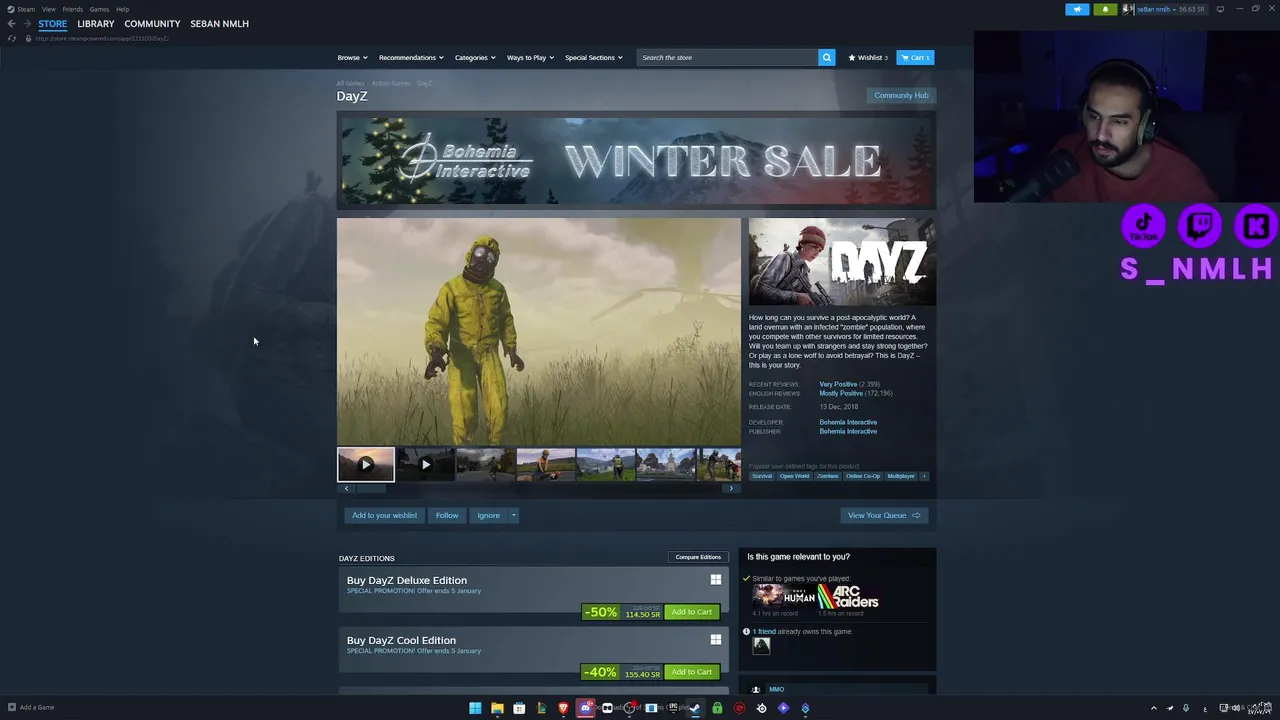Open the Ignore options dropdown arrow

514,515
